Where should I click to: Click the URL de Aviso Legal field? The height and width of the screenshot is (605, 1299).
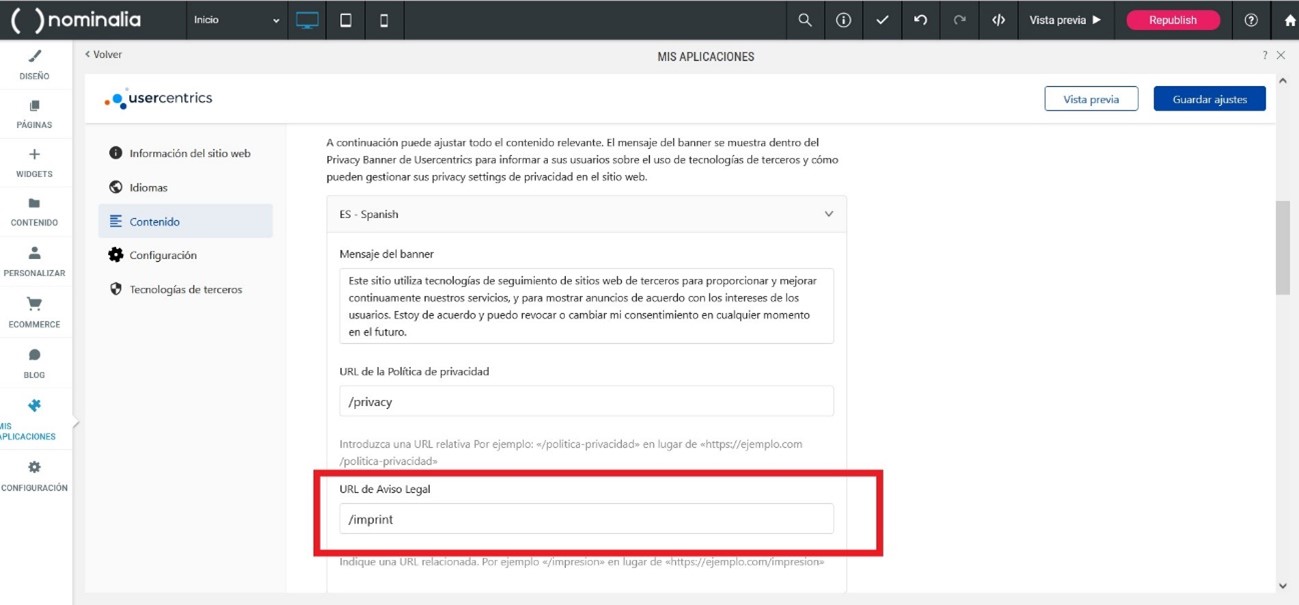(586, 519)
